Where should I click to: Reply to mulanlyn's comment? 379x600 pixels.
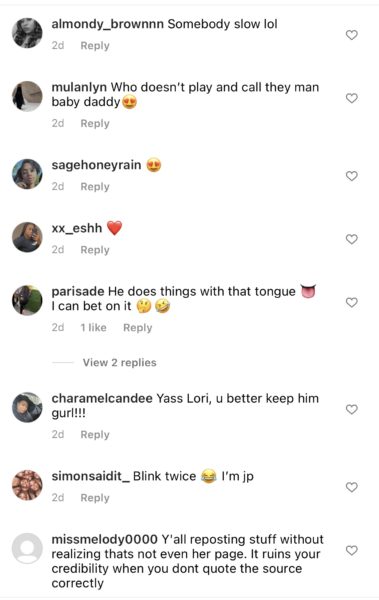pos(95,124)
